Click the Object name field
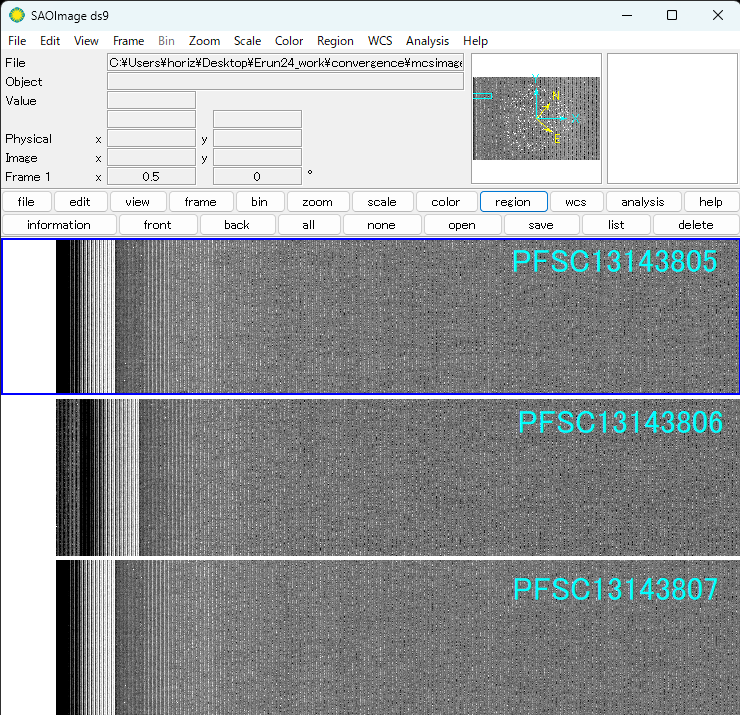 (x=285, y=82)
